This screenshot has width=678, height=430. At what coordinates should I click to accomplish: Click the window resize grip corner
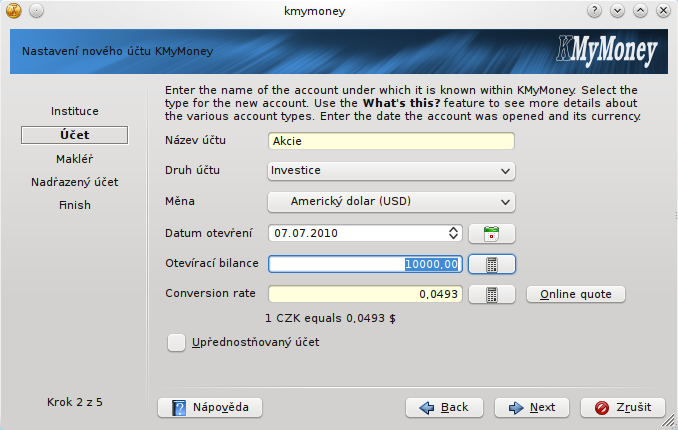[669, 421]
